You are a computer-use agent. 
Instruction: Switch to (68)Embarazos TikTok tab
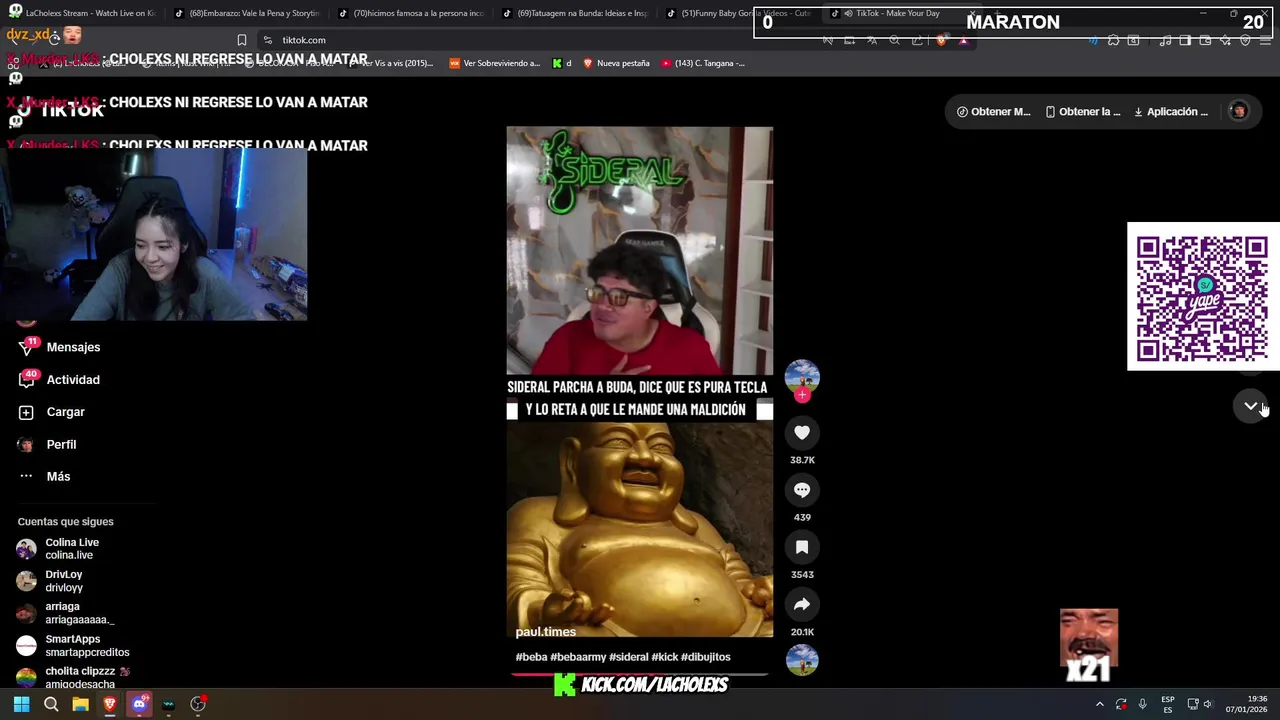pyautogui.click(x=246, y=13)
